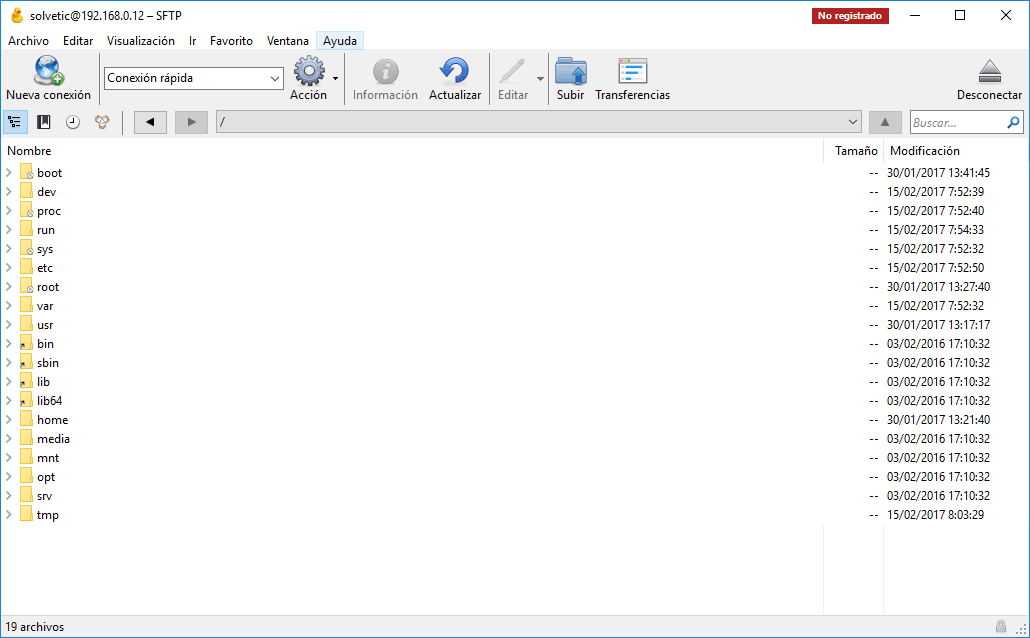Open the Visualización menu
The width and height of the screenshot is (1030, 638).
pos(141,41)
